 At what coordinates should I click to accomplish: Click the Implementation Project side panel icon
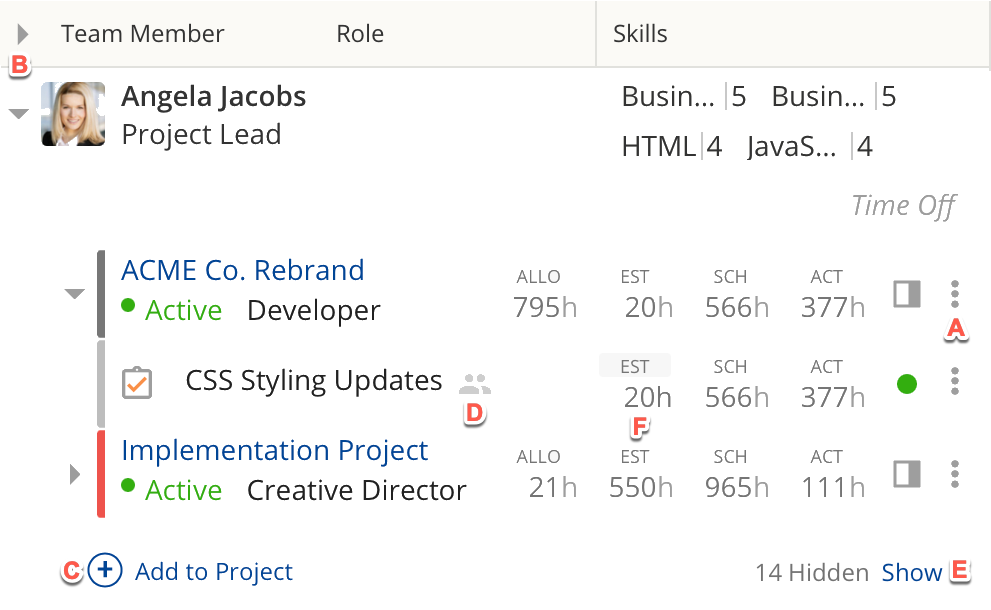point(906,474)
